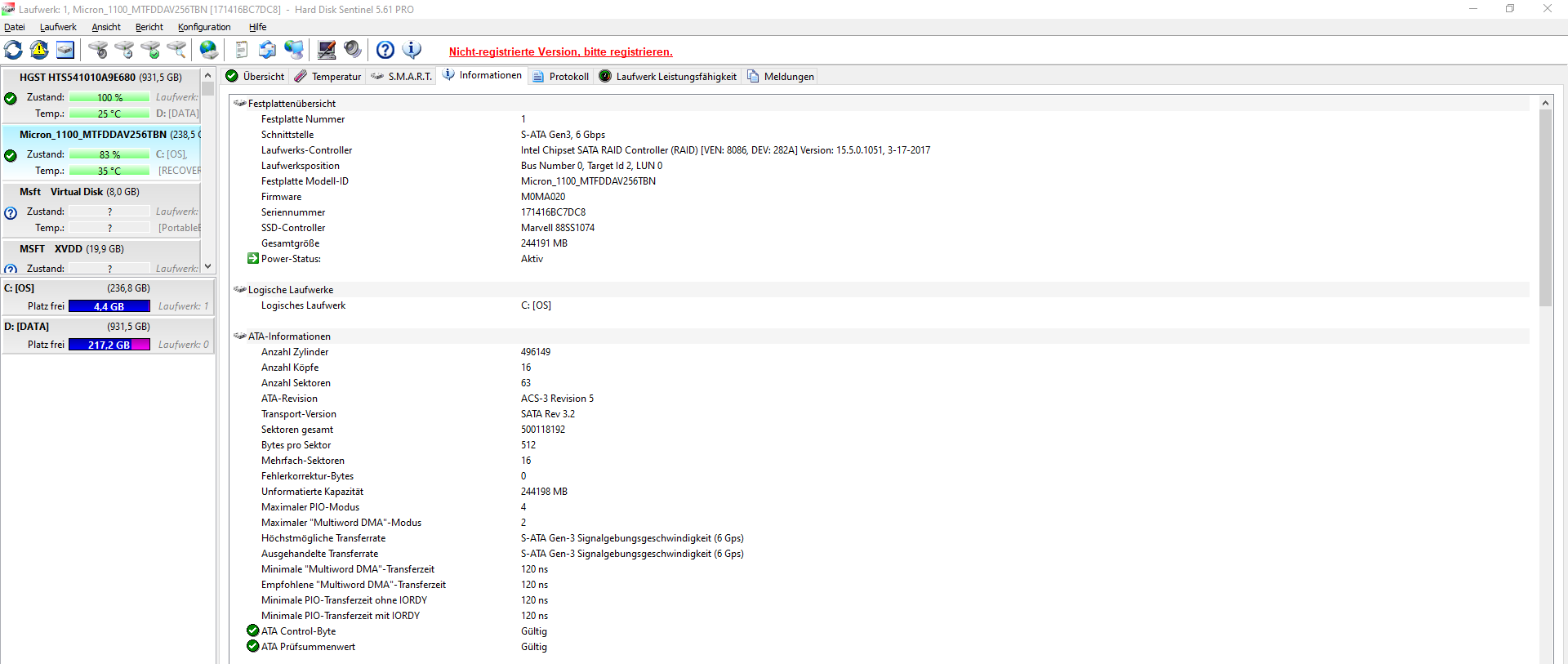The height and width of the screenshot is (664, 1568).
Task: Click the drive icon with a green checkmark
Action: (150, 50)
